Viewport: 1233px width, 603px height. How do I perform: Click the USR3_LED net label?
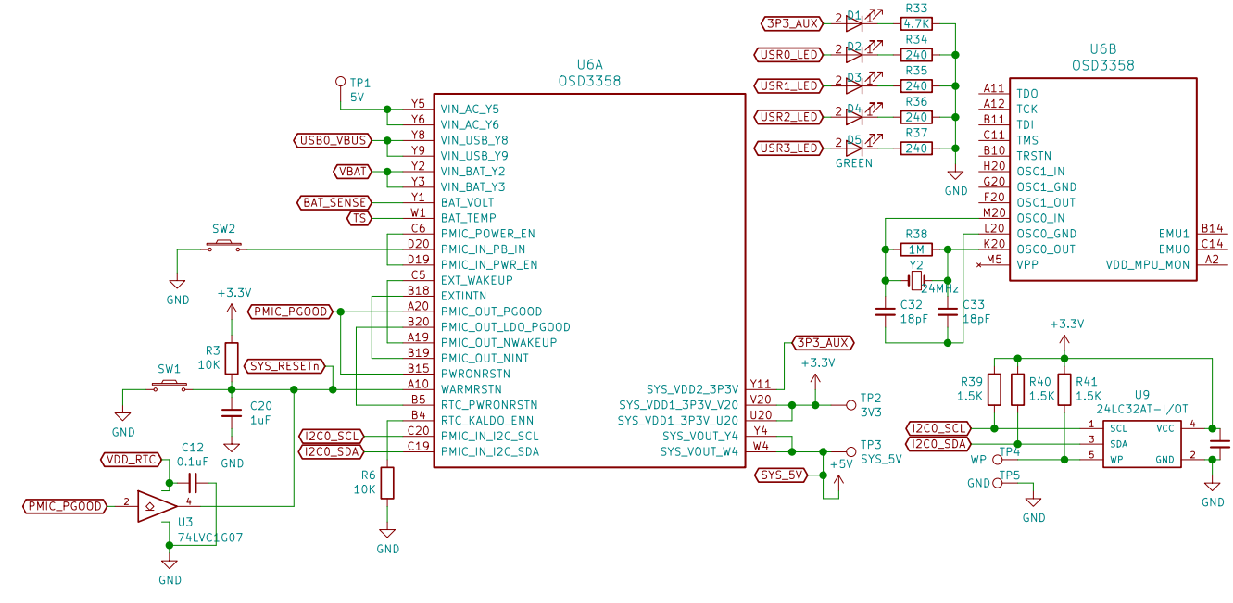[x=789, y=148]
